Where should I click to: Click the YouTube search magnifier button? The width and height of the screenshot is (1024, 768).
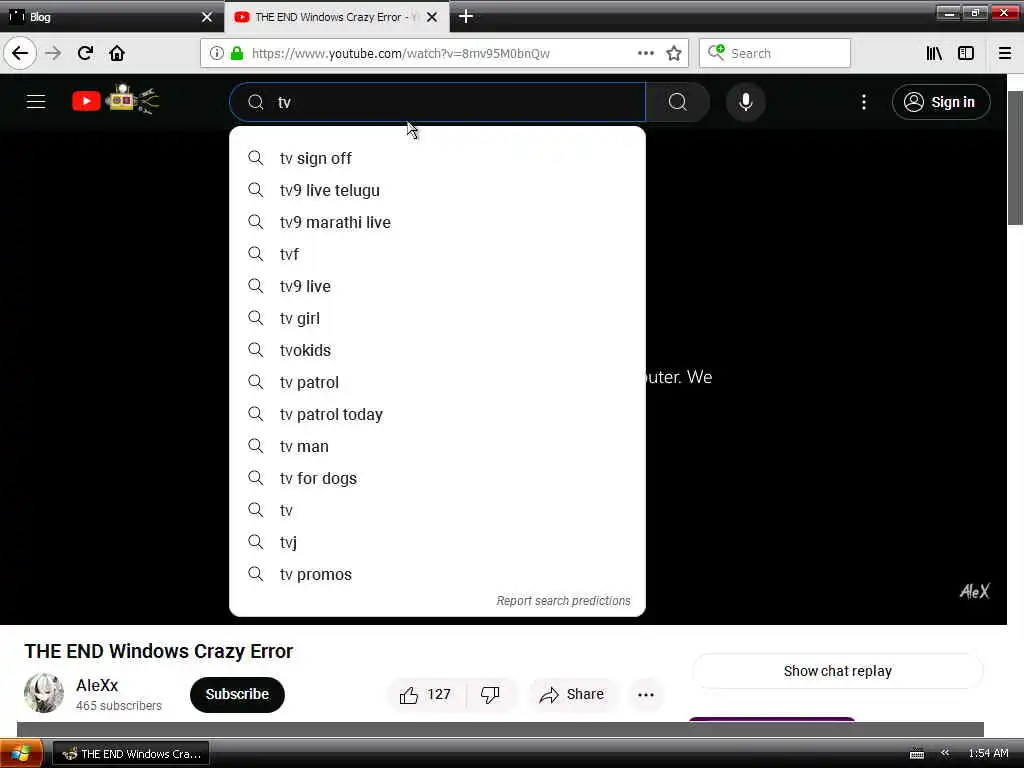pyautogui.click(x=678, y=102)
